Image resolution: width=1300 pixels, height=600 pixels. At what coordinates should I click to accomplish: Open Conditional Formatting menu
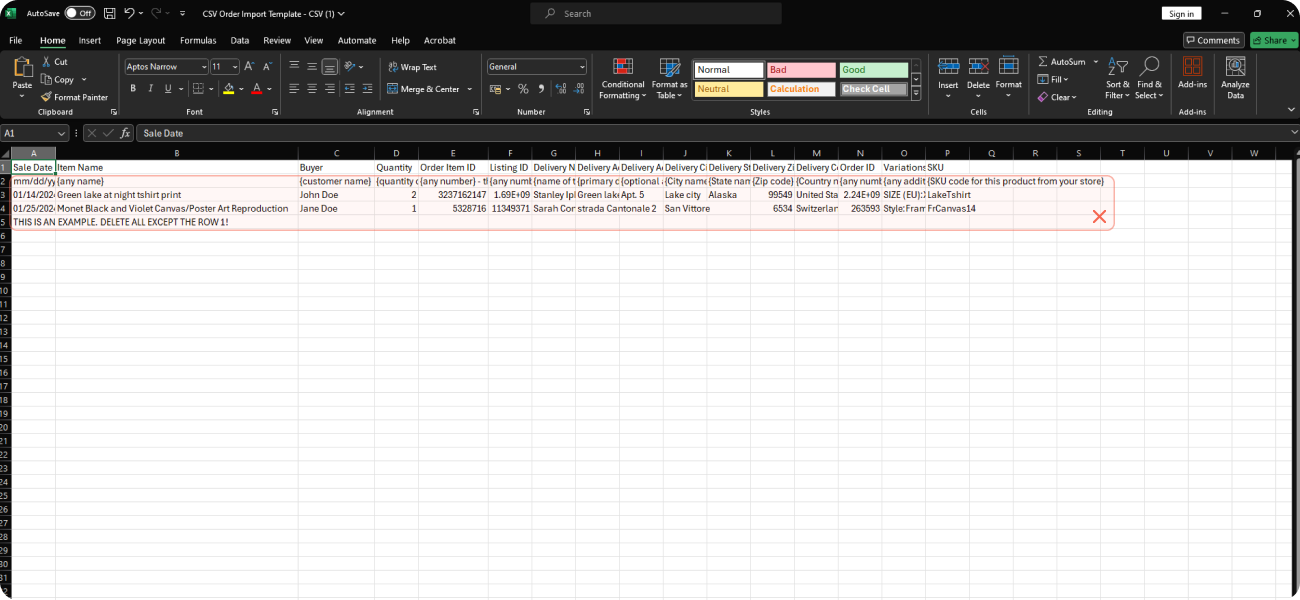tap(623, 79)
